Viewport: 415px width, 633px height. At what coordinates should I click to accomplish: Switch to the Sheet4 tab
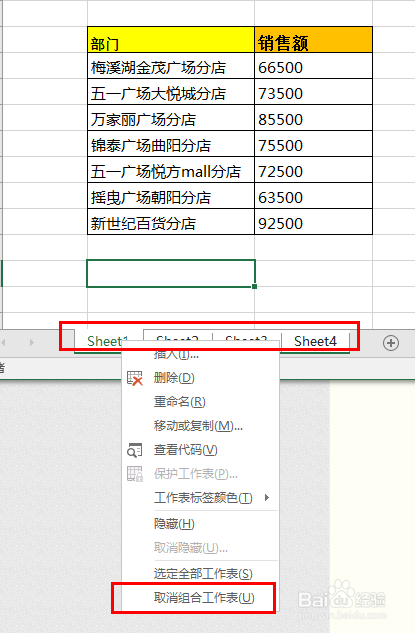coord(315,342)
